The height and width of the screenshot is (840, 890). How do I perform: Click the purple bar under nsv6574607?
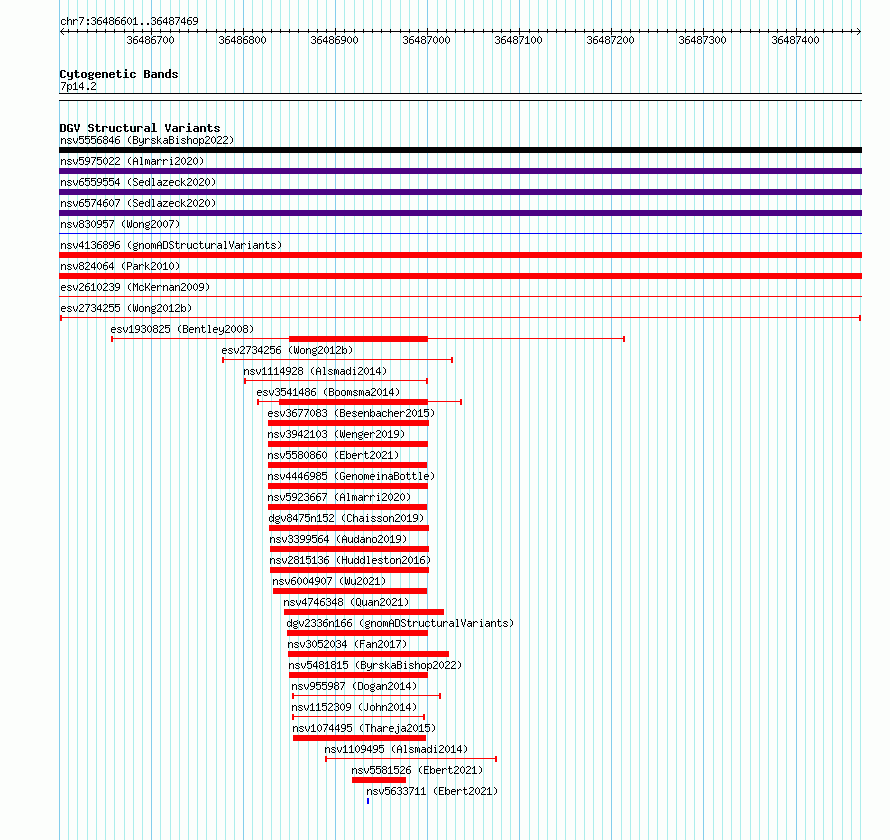(460, 213)
